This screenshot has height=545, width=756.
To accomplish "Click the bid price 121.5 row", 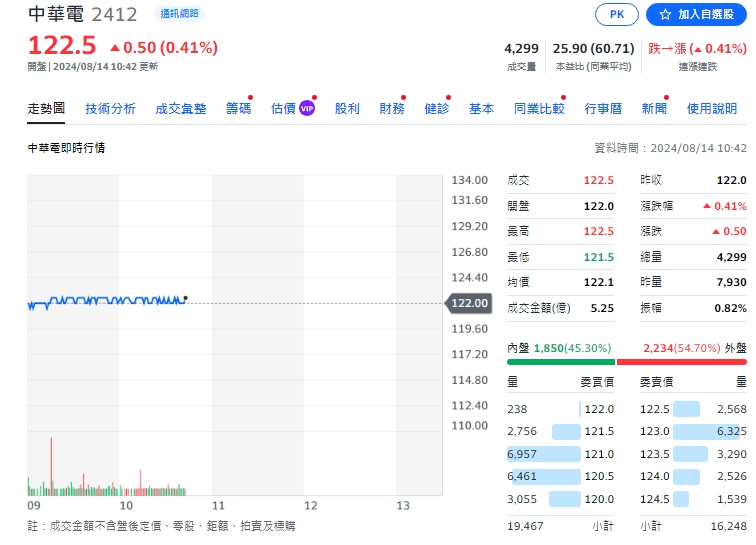I will 560,431.
